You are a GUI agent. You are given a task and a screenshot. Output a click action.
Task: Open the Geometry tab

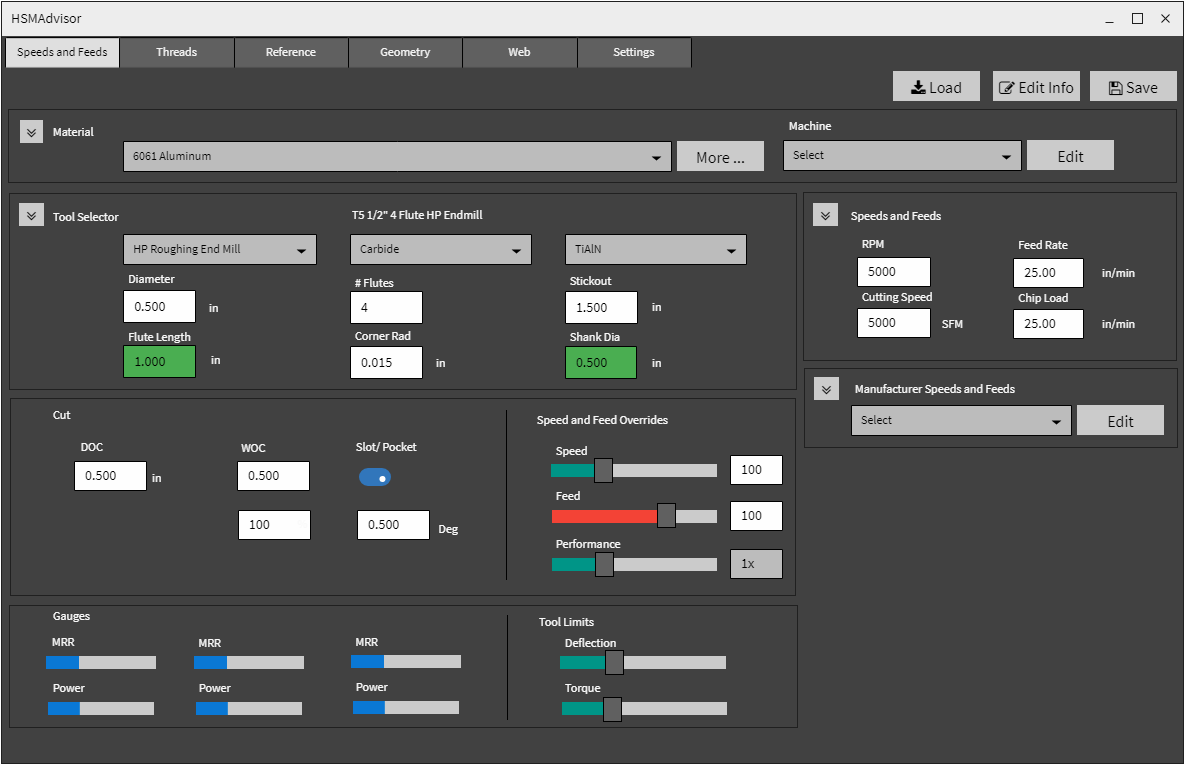[x=405, y=52]
